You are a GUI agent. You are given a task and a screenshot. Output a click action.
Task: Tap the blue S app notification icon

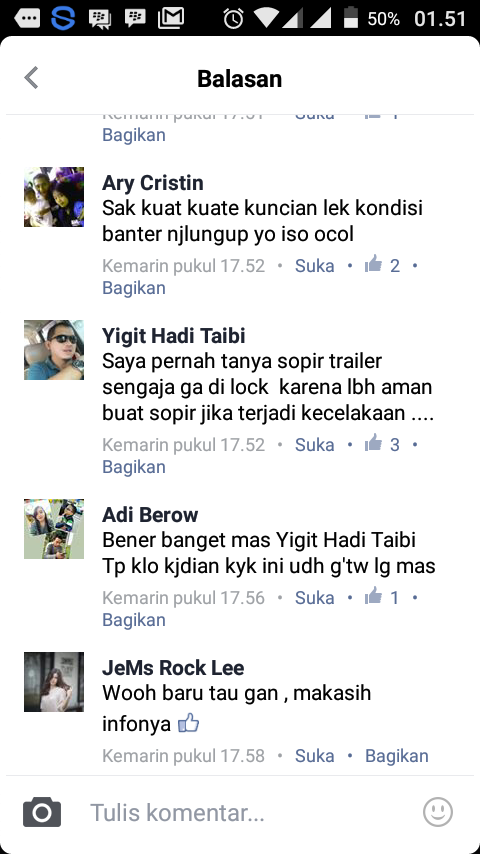click(x=63, y=18)
